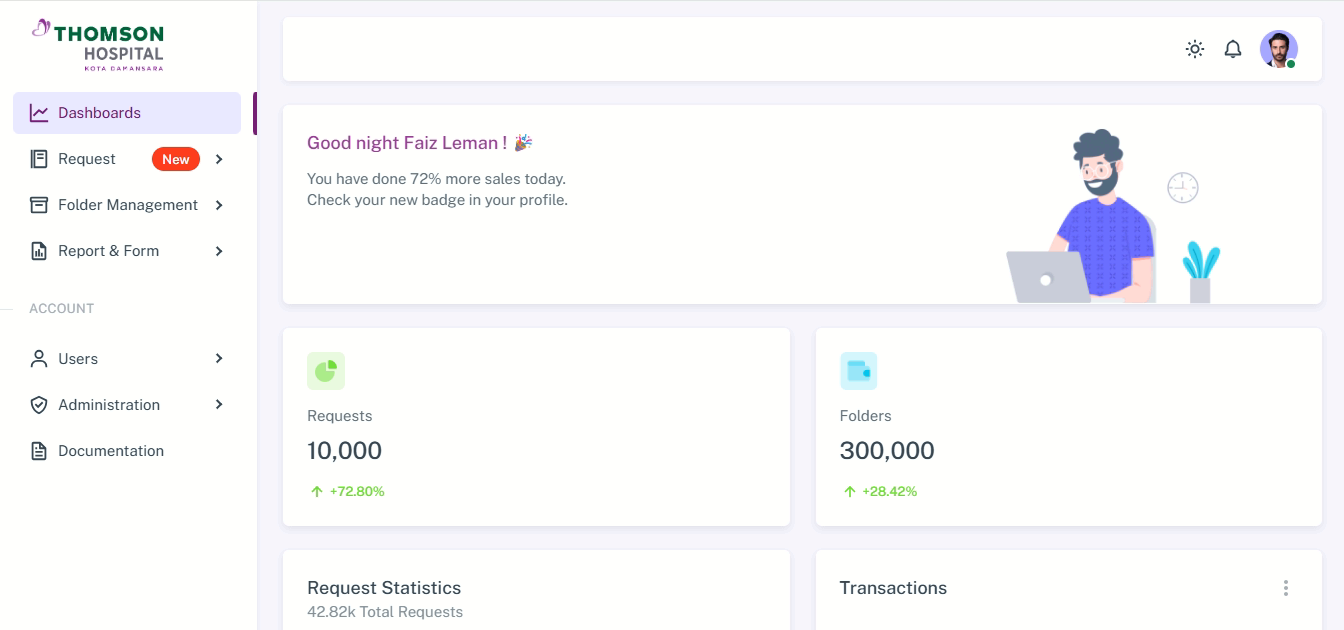Select Dashboards in the sidebar
The image size is (1344, 630).
(100, 113)
